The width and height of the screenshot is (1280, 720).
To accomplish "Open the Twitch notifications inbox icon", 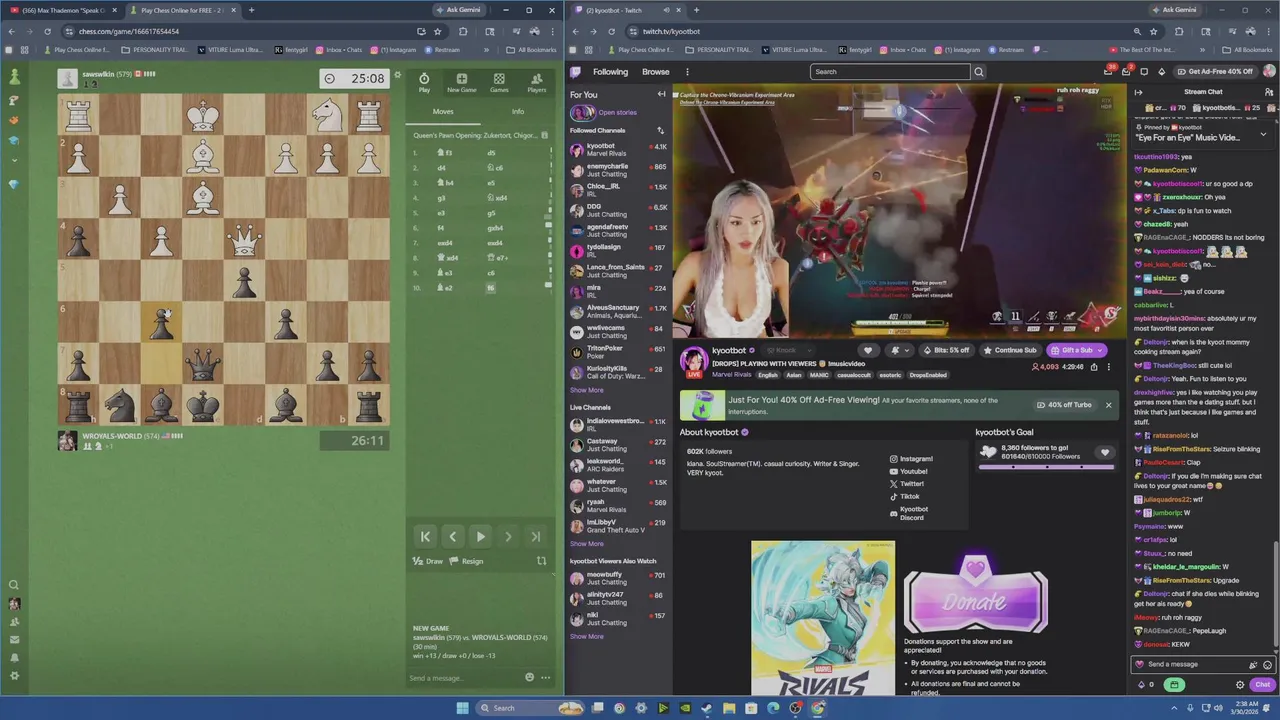I will tap(1126, 72).
